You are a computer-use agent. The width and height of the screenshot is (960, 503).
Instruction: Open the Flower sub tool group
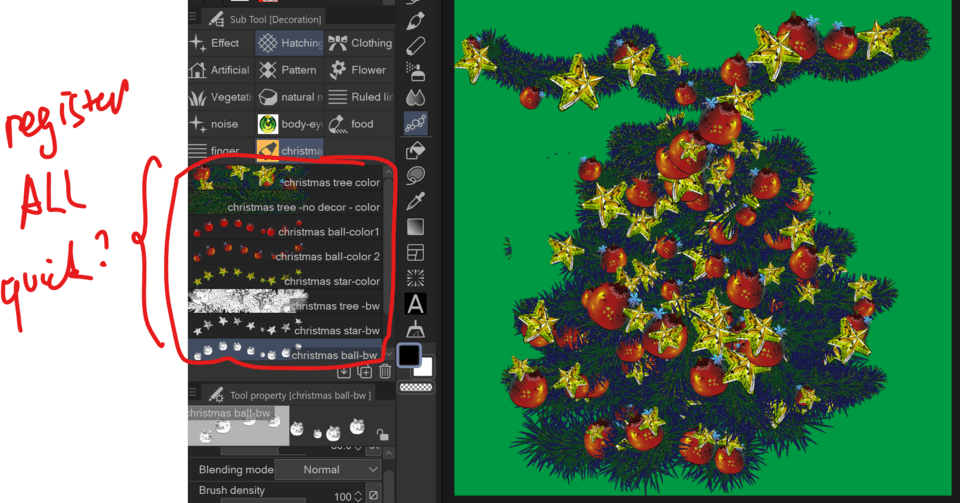click(359, 70)
